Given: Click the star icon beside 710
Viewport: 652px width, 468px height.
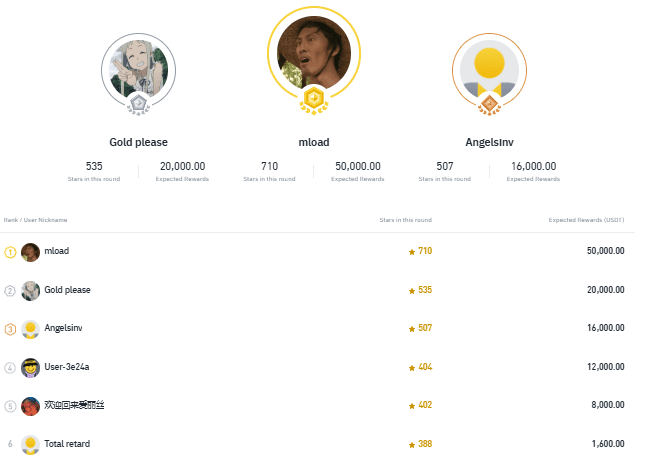Looking at the screenshot, I should coord(411,252).
